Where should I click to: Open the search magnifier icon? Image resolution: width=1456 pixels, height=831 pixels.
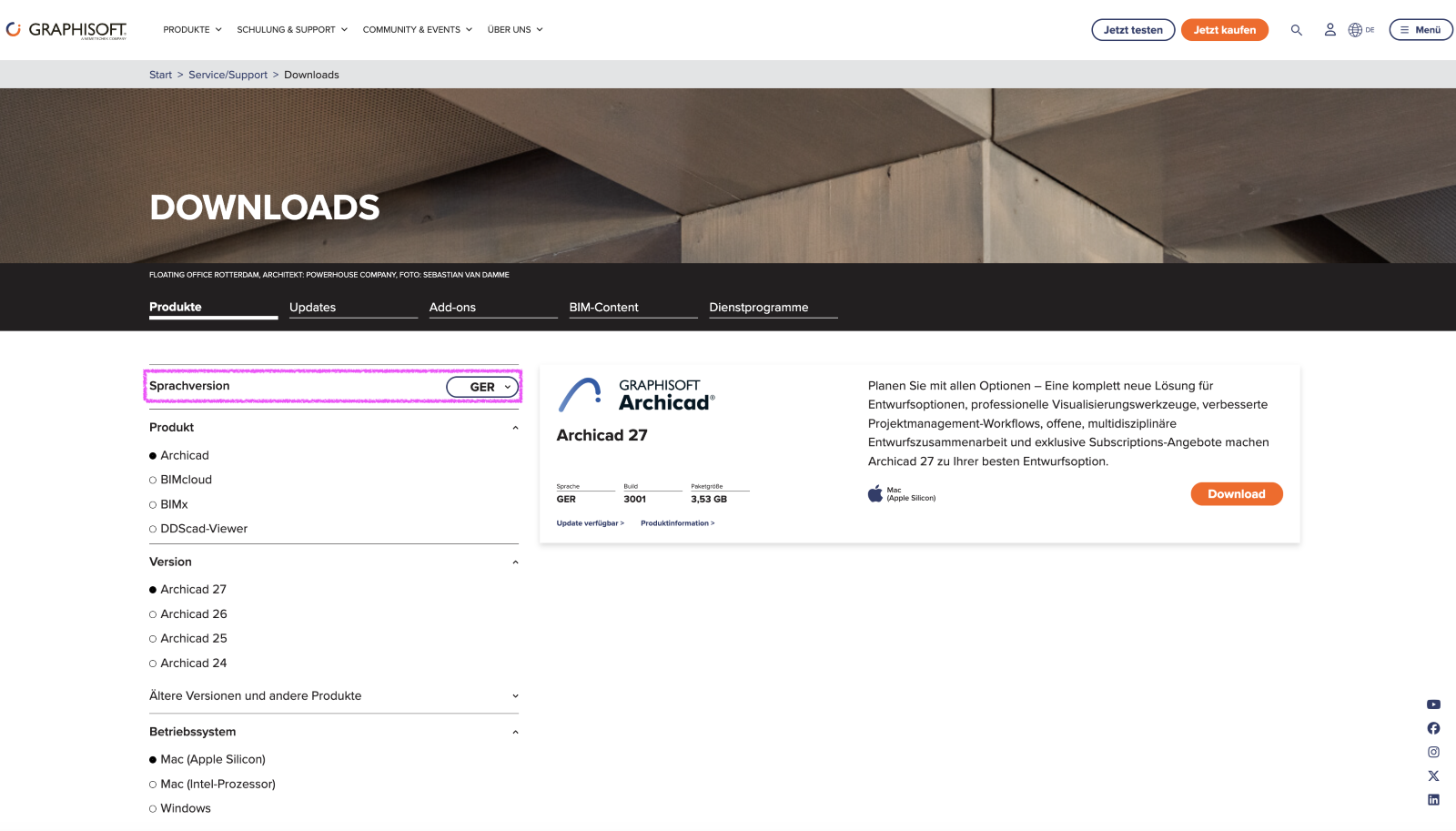point(1296,30)
